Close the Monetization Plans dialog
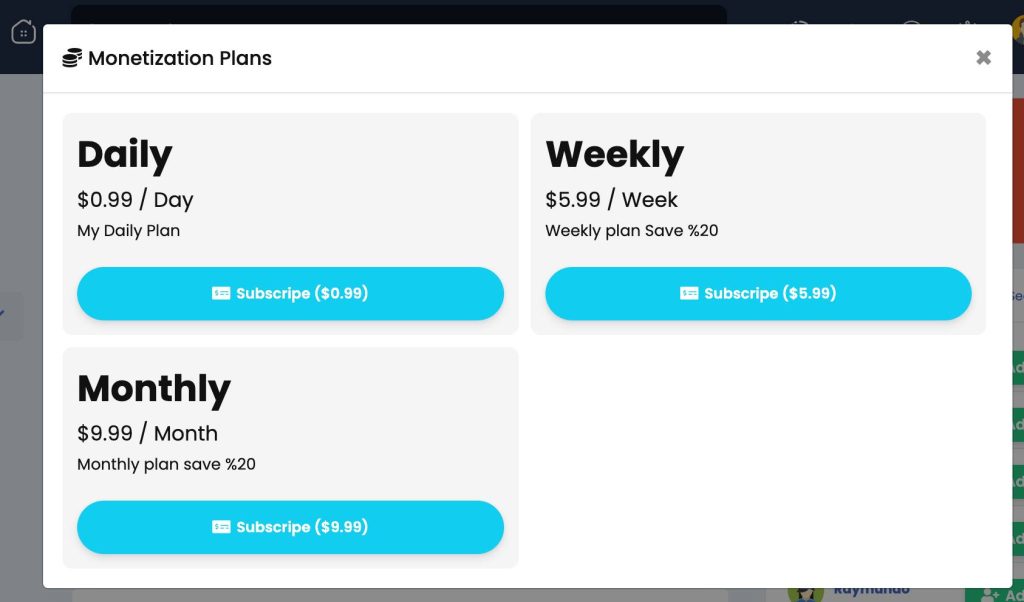 983,58
